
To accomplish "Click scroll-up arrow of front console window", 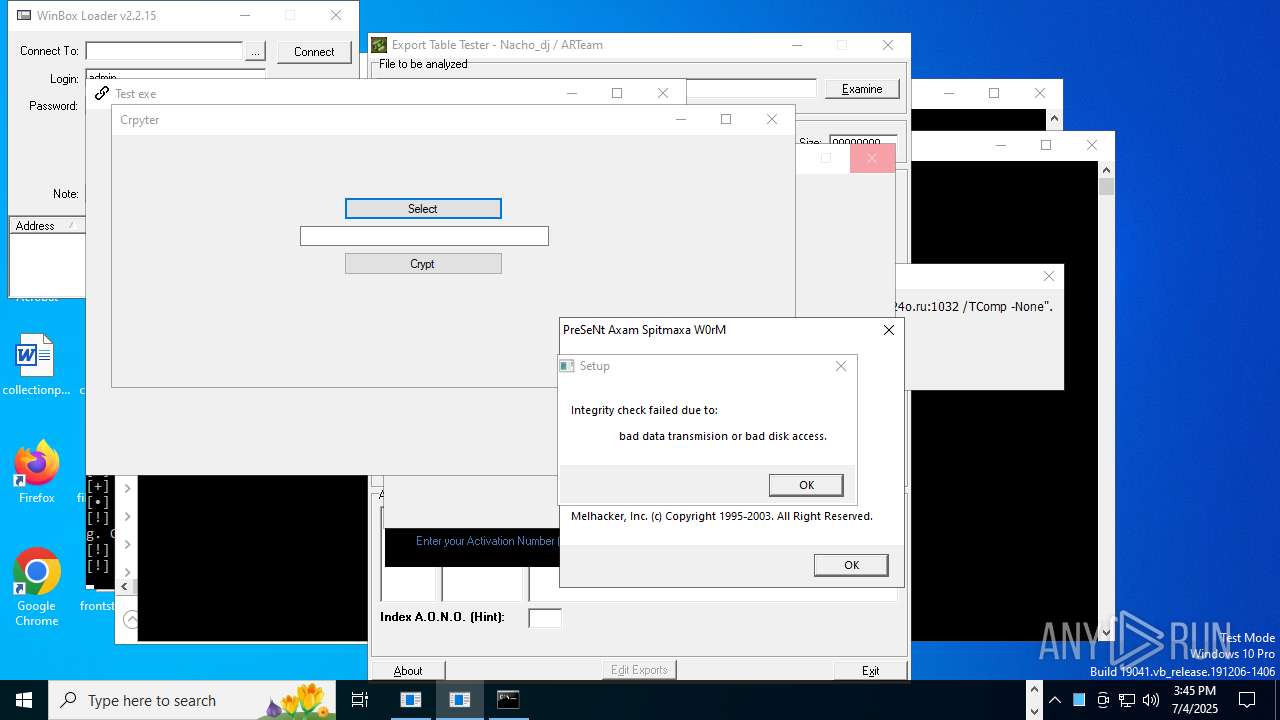I will tap(1106, 170).
